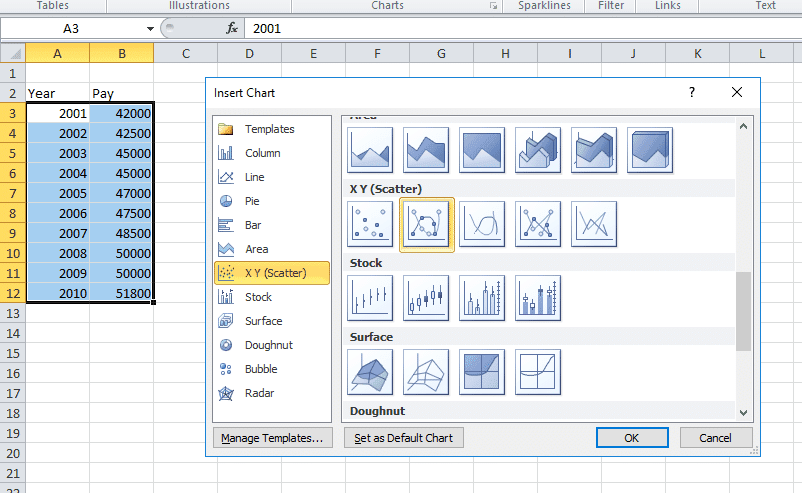
Task: Click the formula bar input field
Action: point(520,29)
